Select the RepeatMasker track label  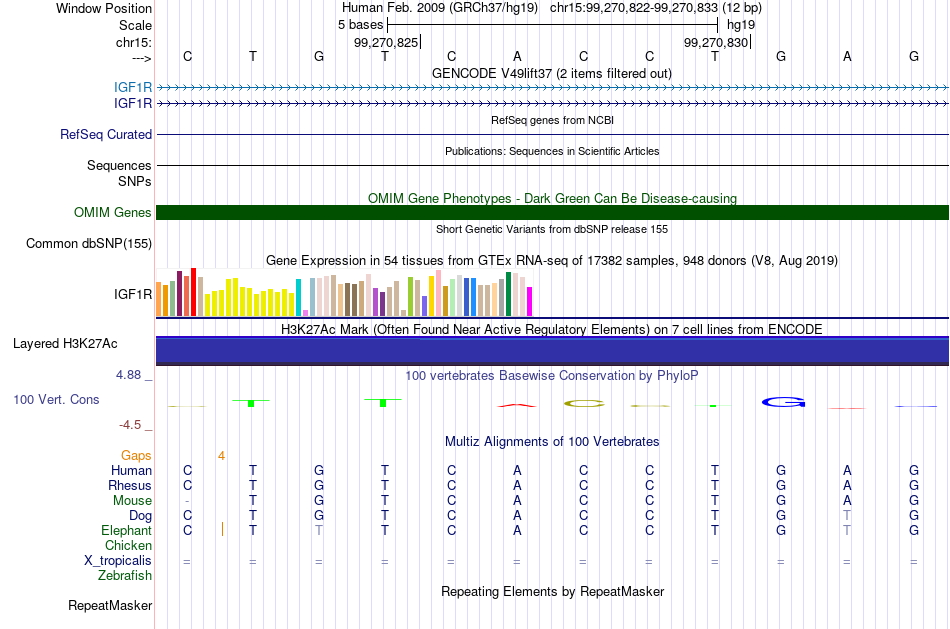[110, 605]
